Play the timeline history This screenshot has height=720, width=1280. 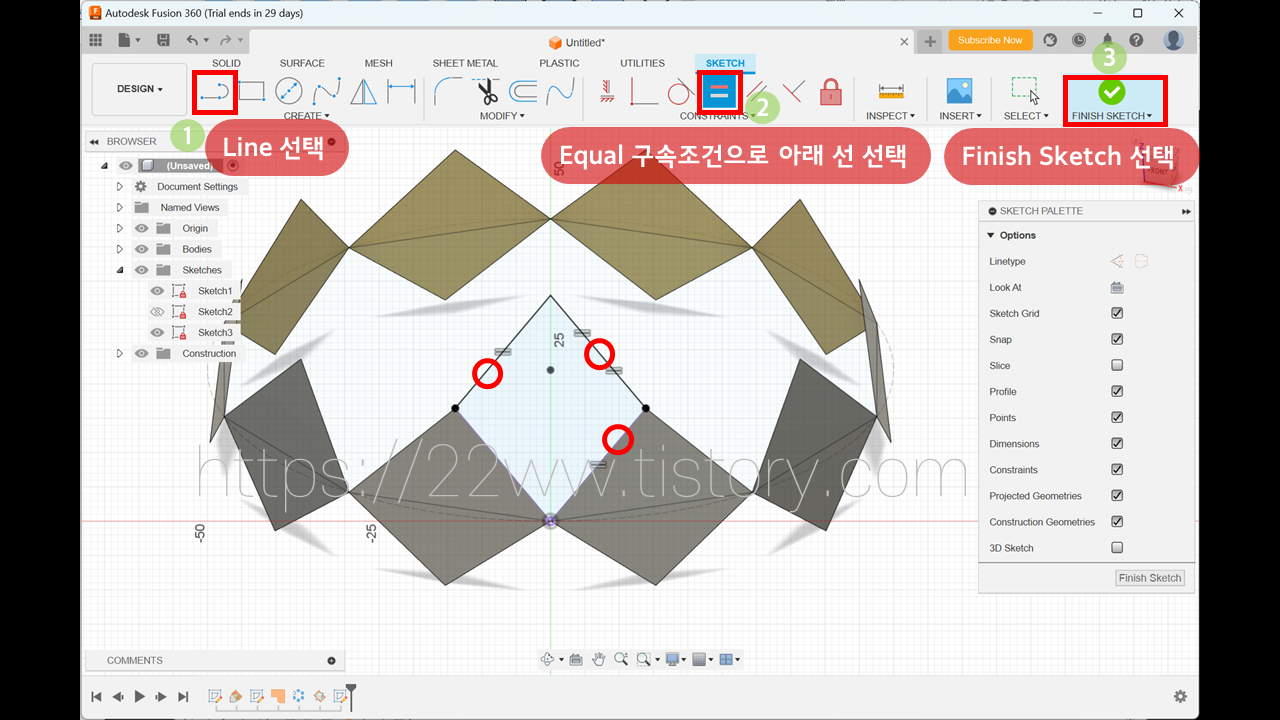click(140, 696)
